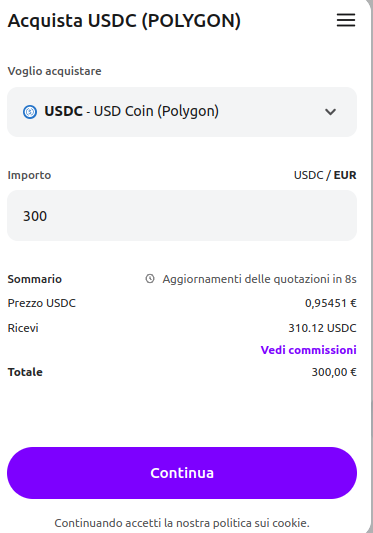Click the Sommario section label
This screenshot has width=373, height=533.
(35, 279)
